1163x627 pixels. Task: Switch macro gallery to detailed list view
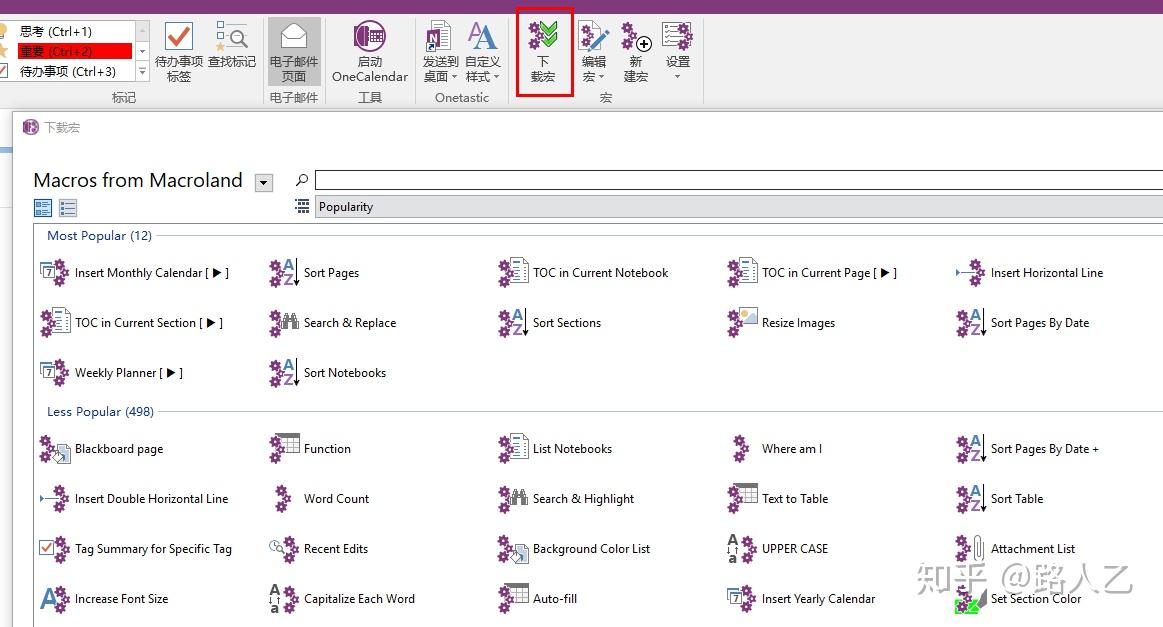[67, 207]
